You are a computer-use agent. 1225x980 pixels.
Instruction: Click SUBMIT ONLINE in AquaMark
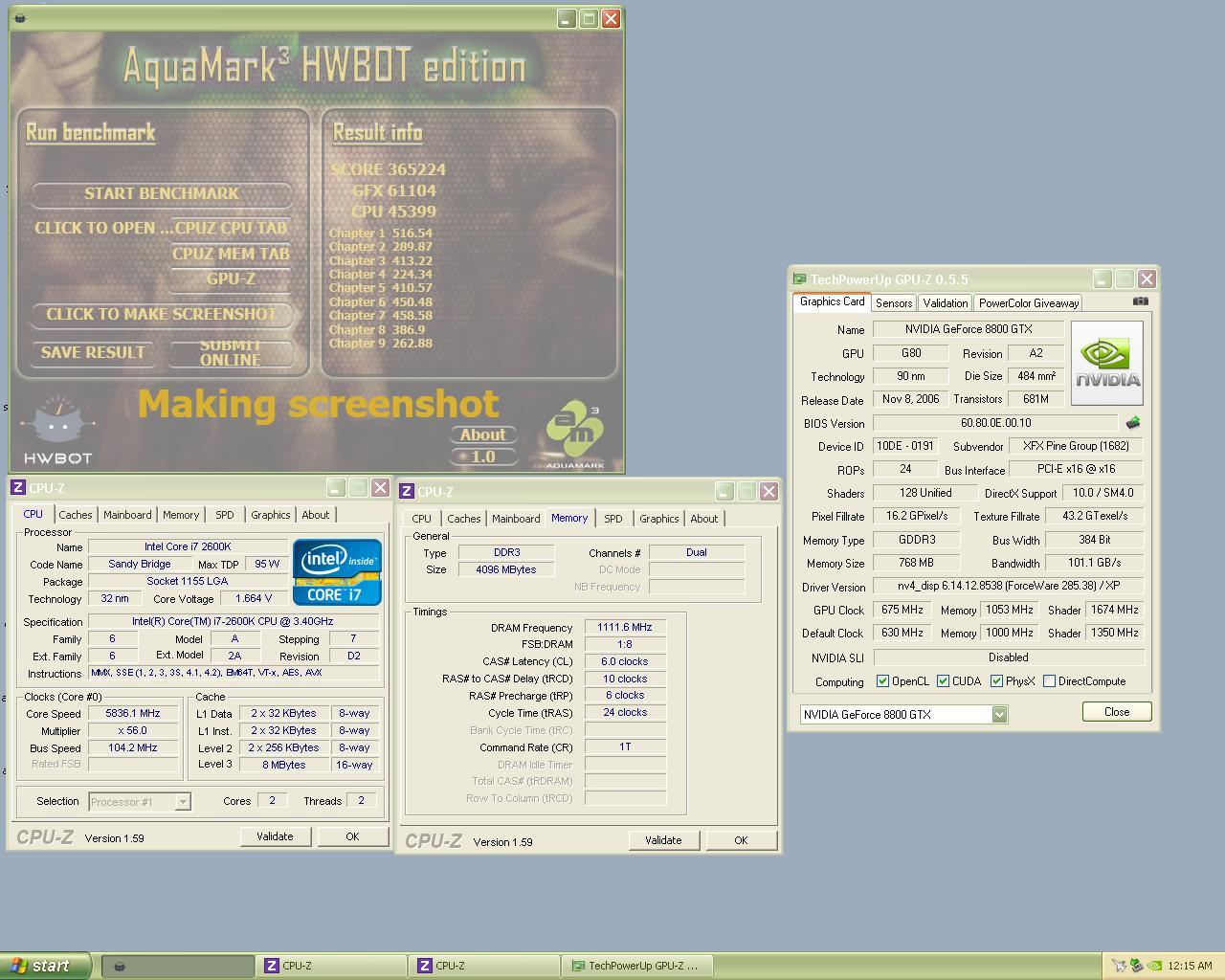[x=231, y=352]
